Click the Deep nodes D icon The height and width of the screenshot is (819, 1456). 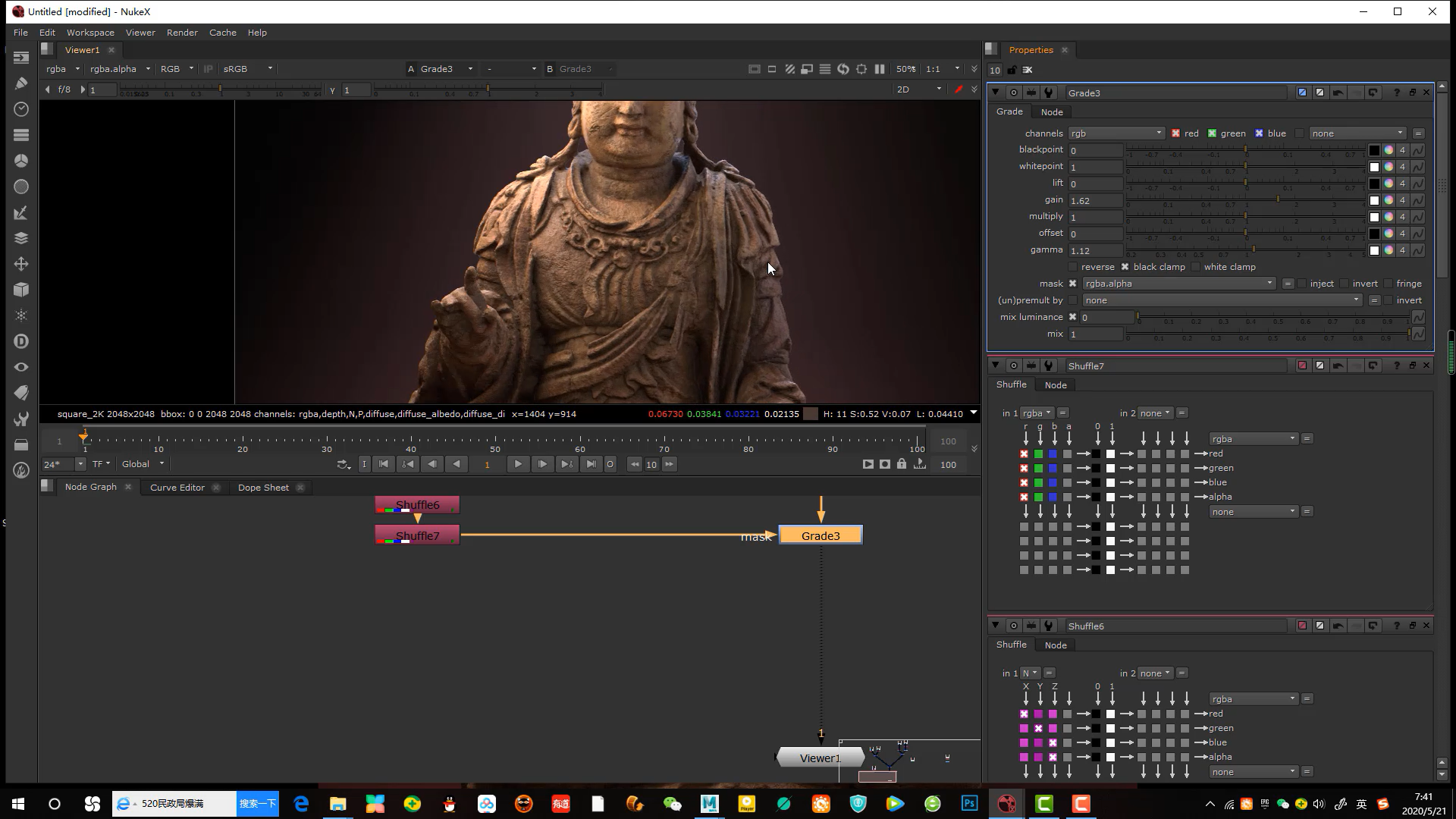coord(21,341)
